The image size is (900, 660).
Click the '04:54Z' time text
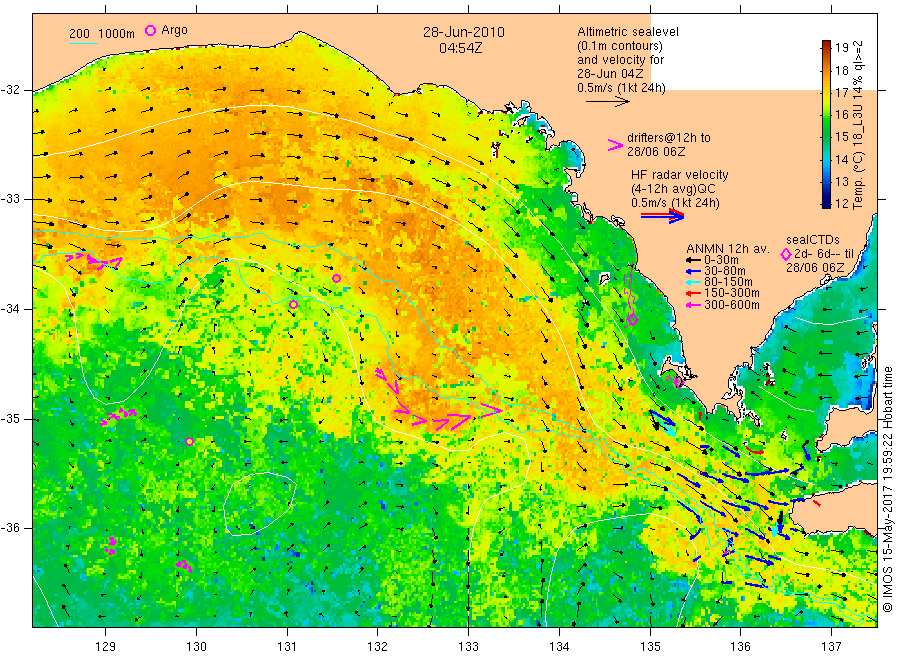click(x=460, y=48)
